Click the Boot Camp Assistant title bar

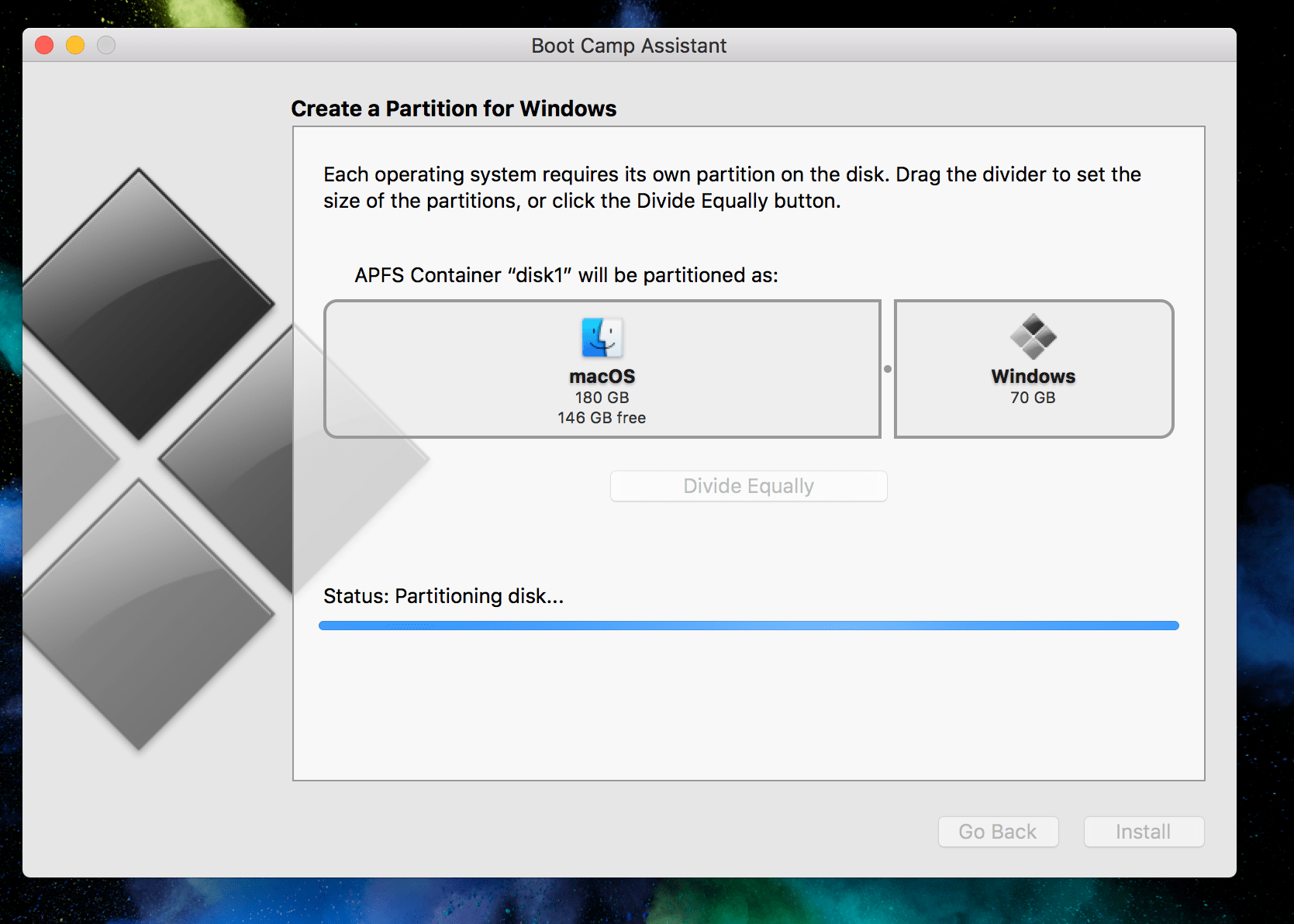[x=628, y=46]
